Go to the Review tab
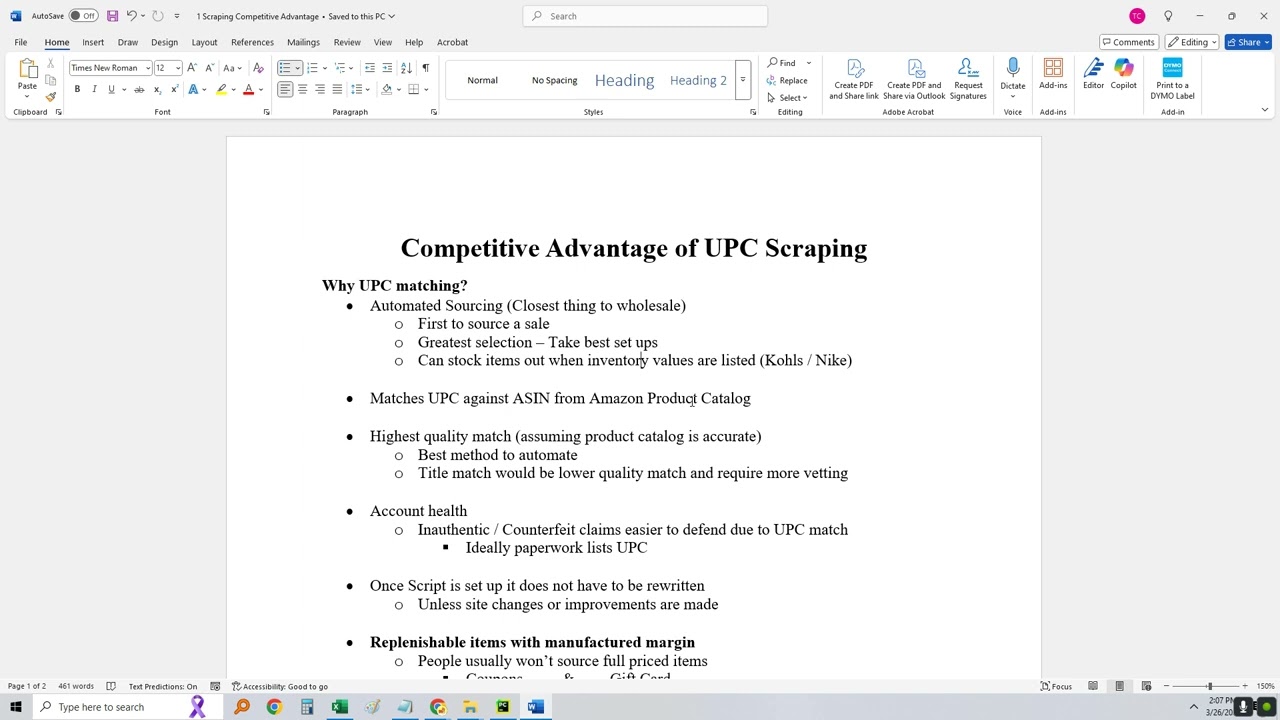 coord(347,42)
